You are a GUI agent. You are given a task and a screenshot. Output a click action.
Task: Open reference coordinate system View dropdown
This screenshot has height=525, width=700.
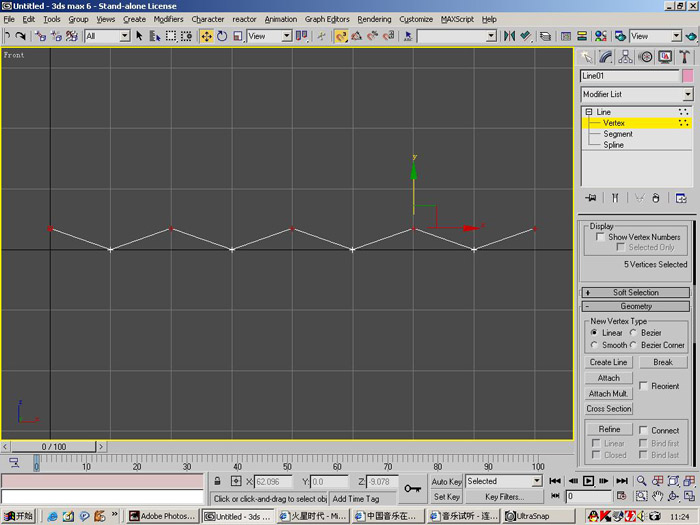click(287, 36)
